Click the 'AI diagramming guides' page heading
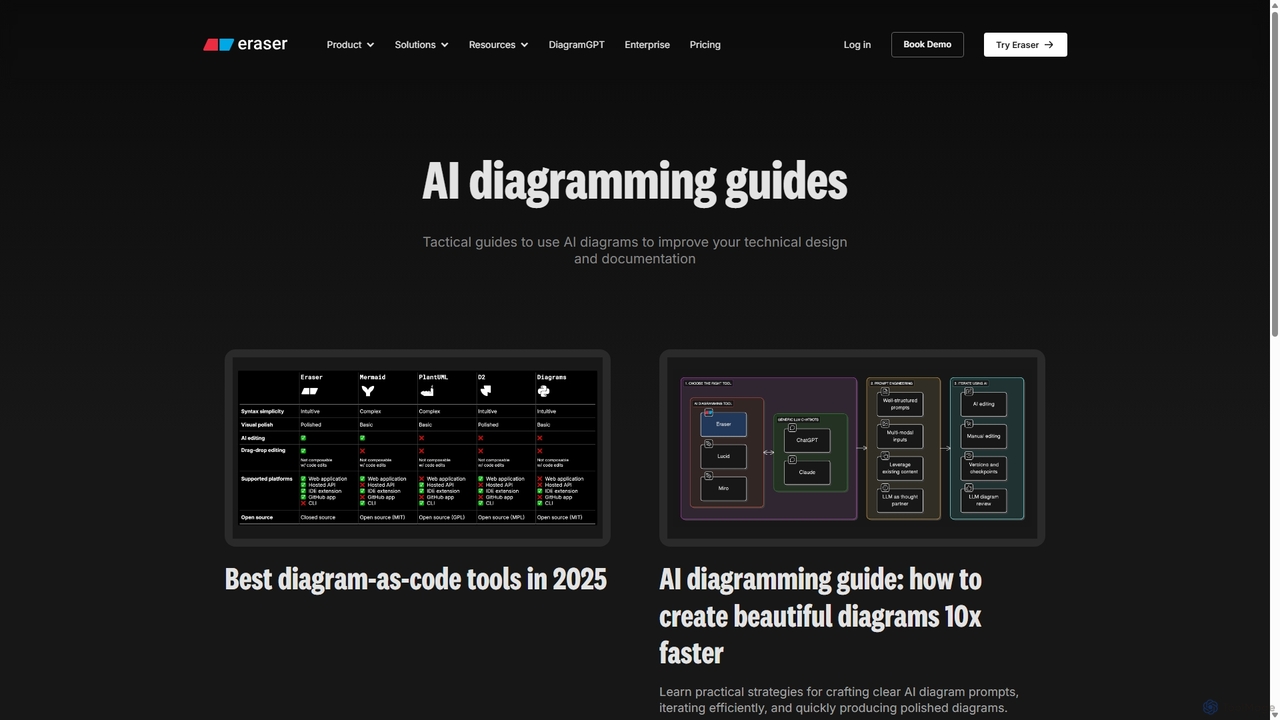 point(635,182)
